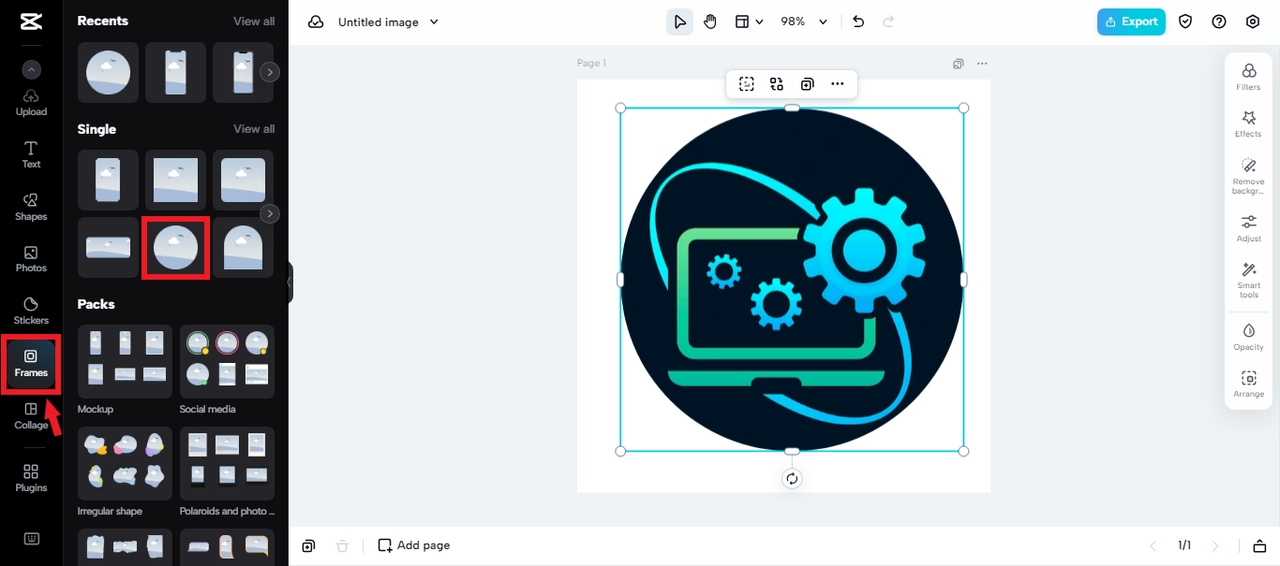Click the Export button
Image resolution: width=1280 pixels, height=566 pixels.
click(x=1131, y=22)
